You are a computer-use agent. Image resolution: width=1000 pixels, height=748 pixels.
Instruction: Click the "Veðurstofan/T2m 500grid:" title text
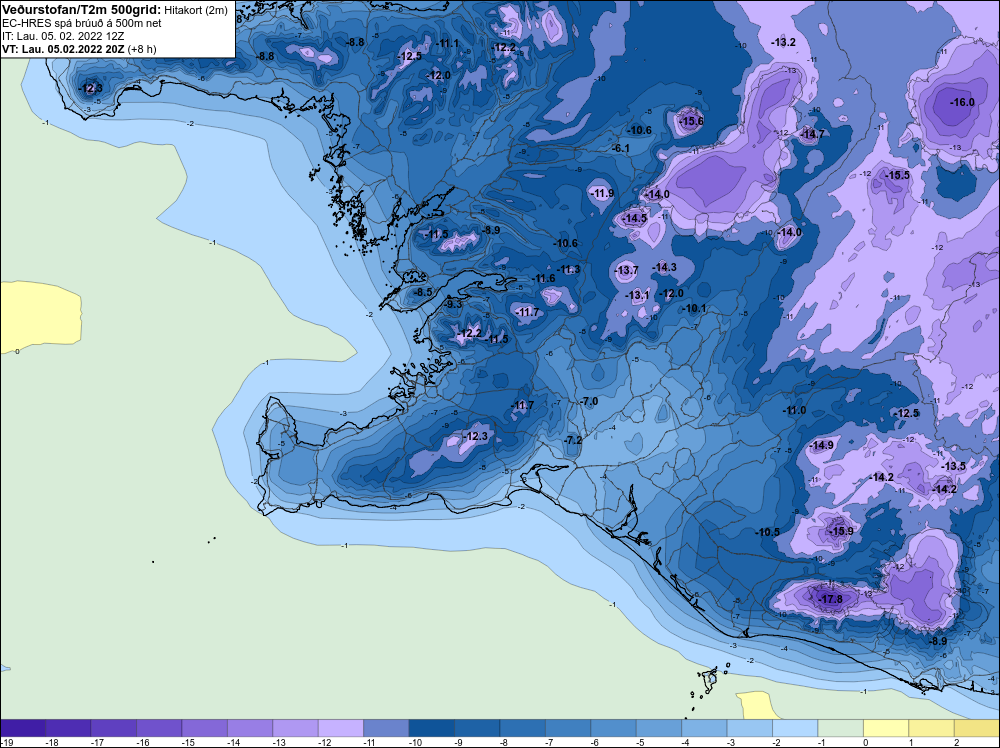[x=82, y=10]
